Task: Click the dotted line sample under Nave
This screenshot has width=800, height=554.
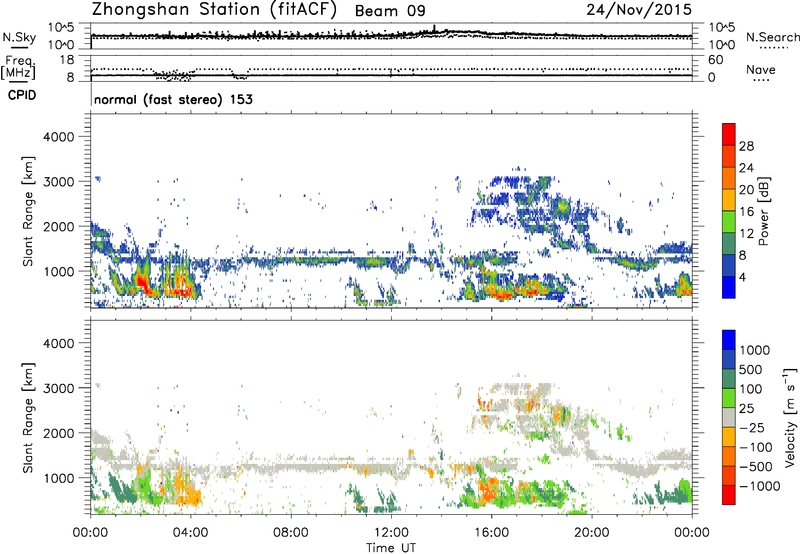Action: coord(761,81)
